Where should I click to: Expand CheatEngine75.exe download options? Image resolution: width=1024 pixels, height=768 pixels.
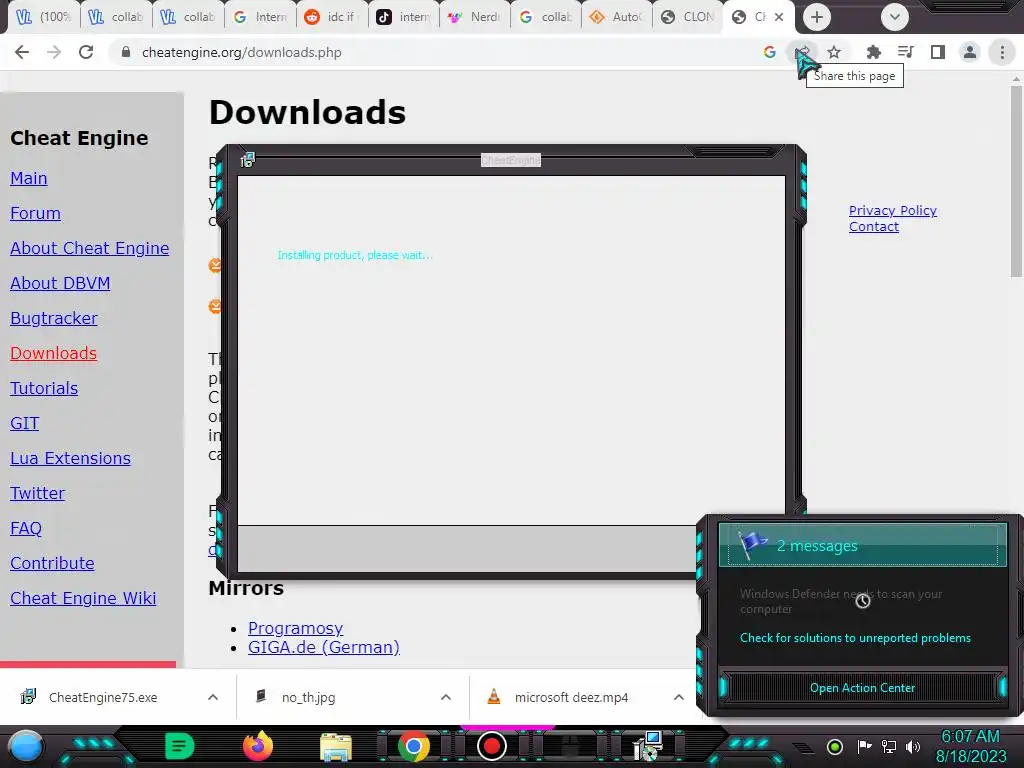click(x=213, y=697)
